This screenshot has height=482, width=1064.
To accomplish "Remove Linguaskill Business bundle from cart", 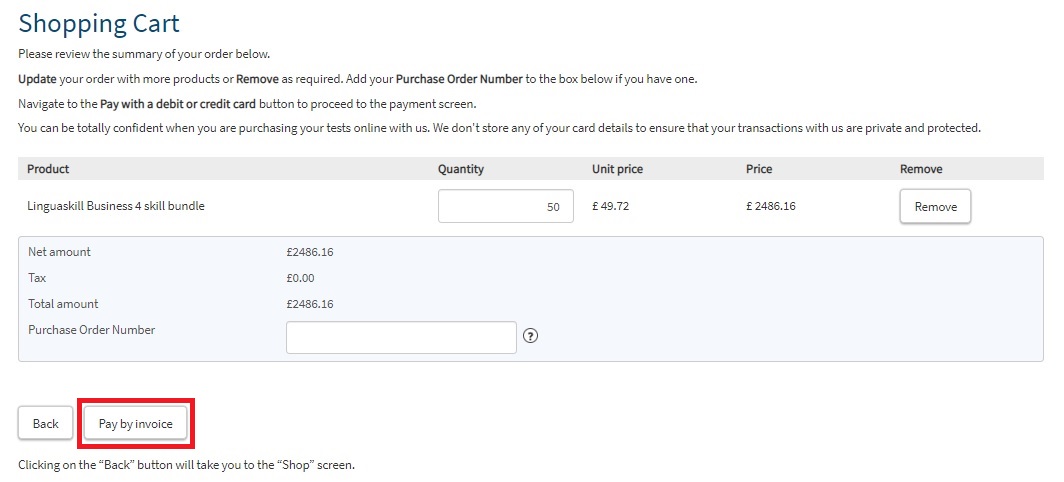I will point(936,206).
